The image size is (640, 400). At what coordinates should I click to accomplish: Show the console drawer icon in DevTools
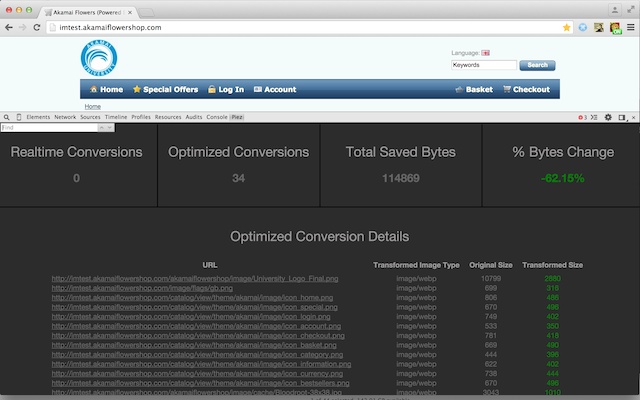tap(594, 117)
